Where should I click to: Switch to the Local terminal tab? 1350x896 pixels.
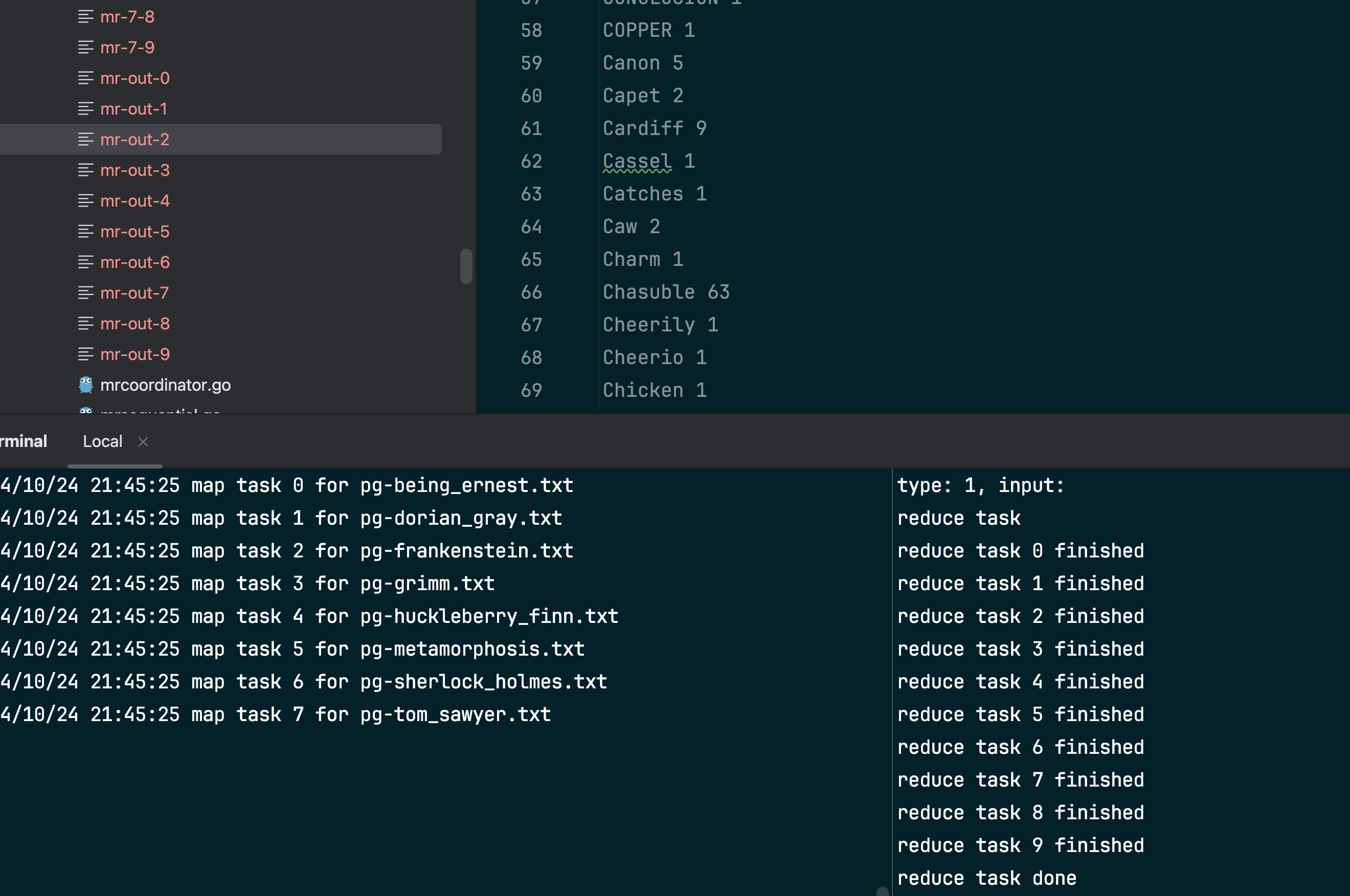click(x=103, y=442)
